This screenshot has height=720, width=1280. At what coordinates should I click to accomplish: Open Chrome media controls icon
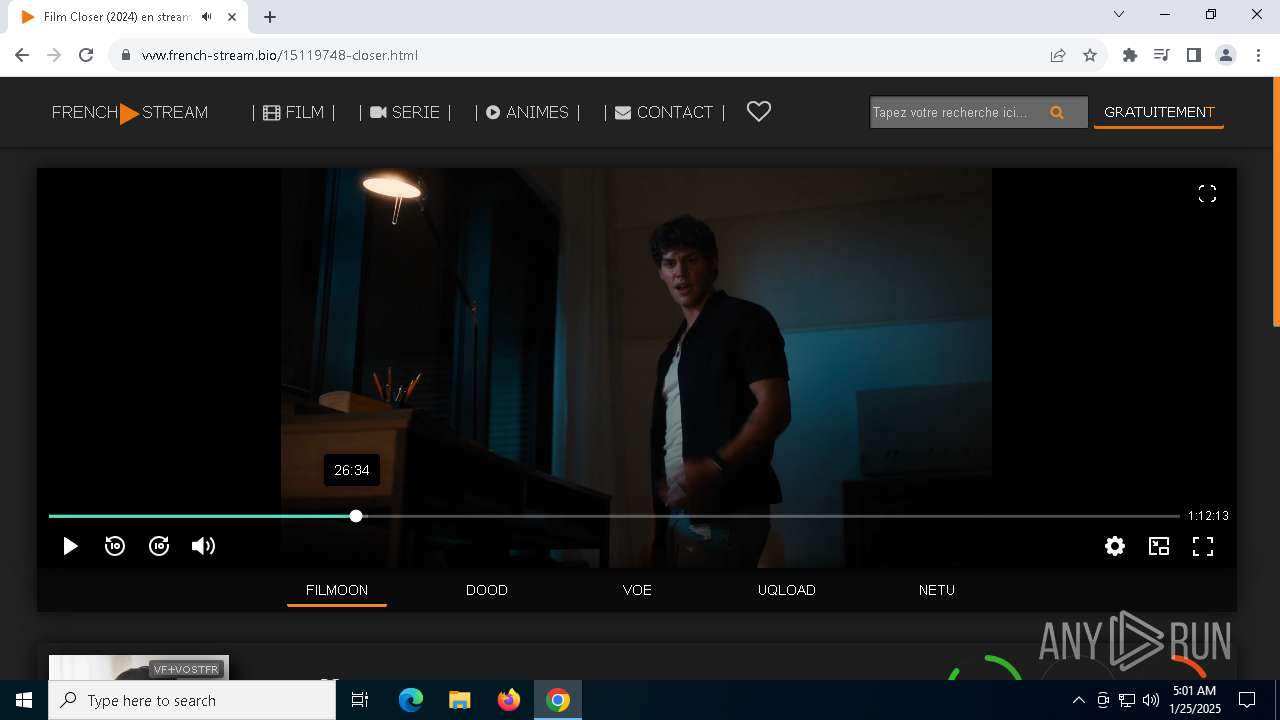point(1162,55)
